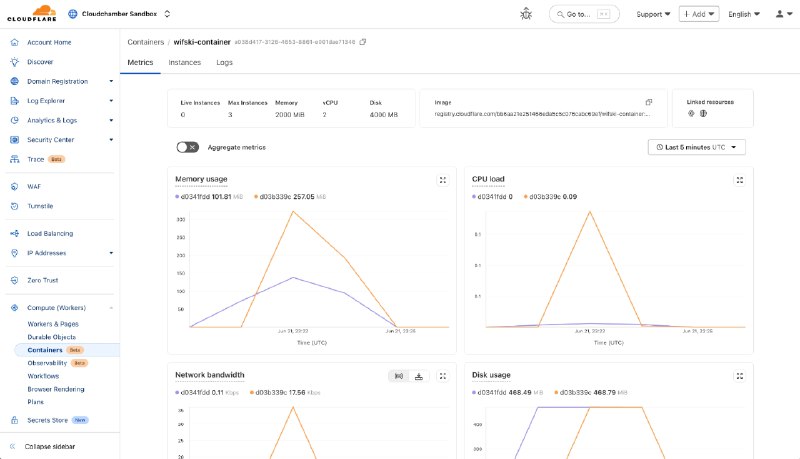Expand Network bandwidth chart to fullscreen
The height and width of the screenshot is (459, 800).
pyautogui.click(x=442, y=376)
